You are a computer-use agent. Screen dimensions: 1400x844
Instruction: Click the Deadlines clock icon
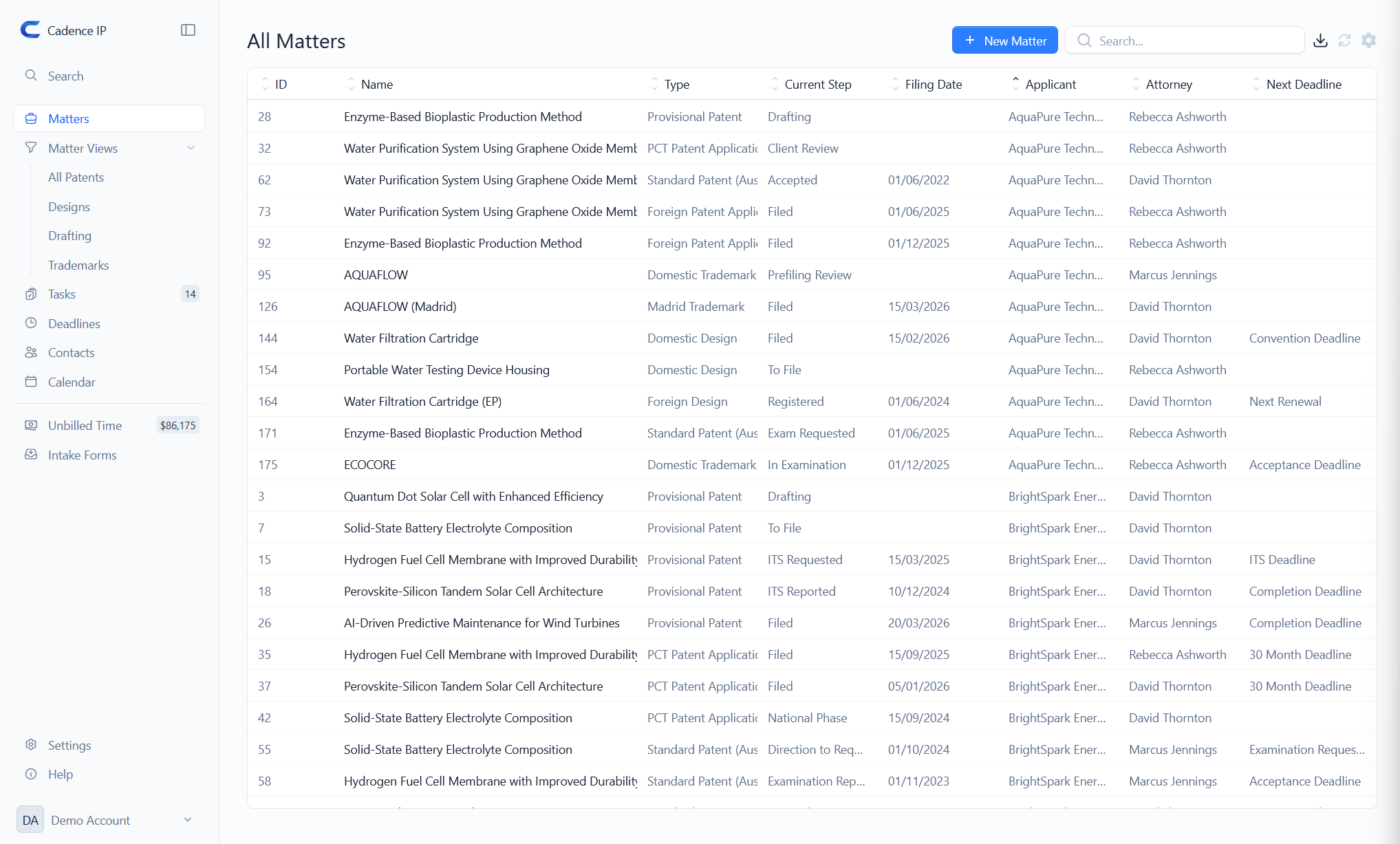(x=31, y=323)
